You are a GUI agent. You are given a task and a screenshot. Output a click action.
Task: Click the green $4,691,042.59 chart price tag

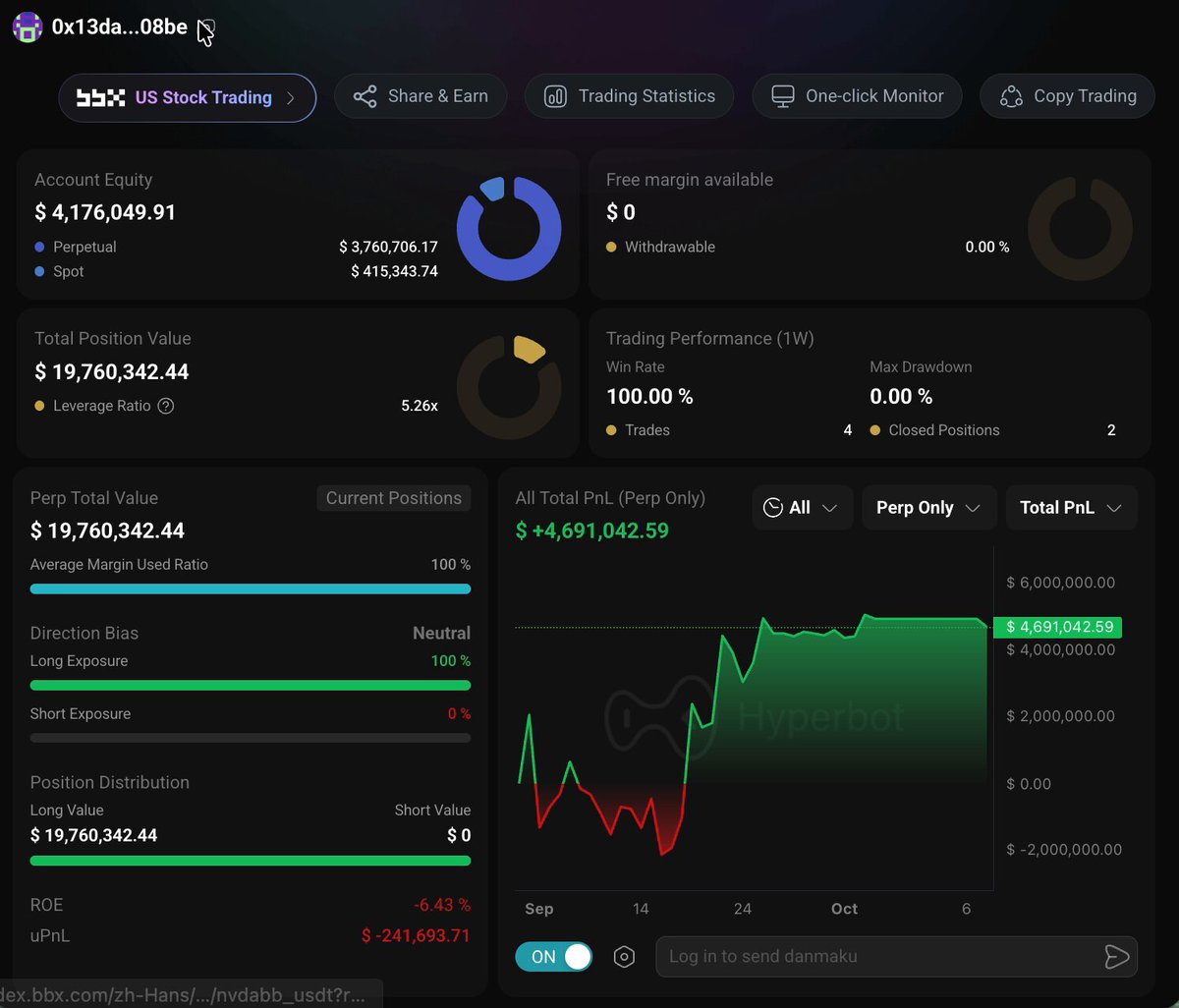pyautogui.click(x=1057, y=627)
